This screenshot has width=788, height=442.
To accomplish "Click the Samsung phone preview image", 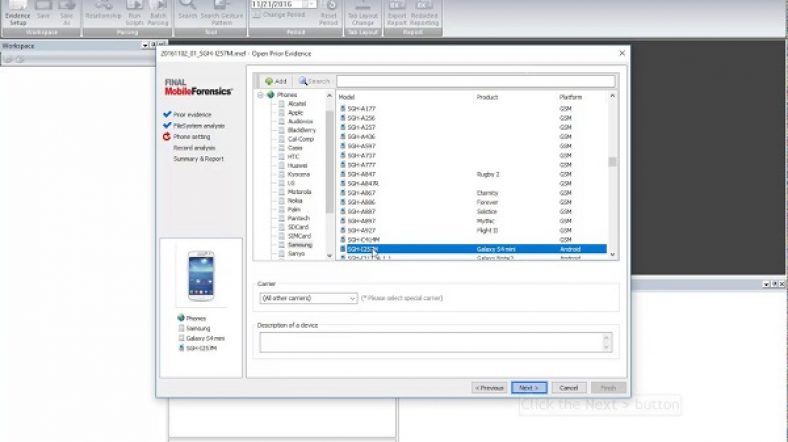I will 201,276.
